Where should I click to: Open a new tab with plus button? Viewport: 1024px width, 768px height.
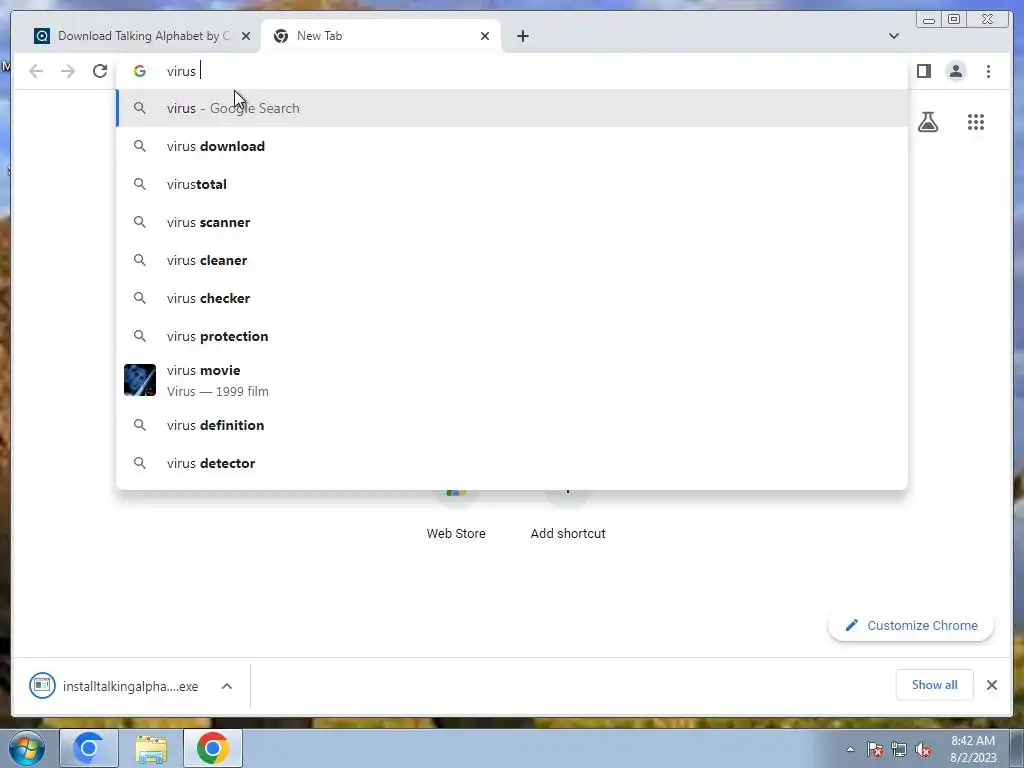coord(522,36)
